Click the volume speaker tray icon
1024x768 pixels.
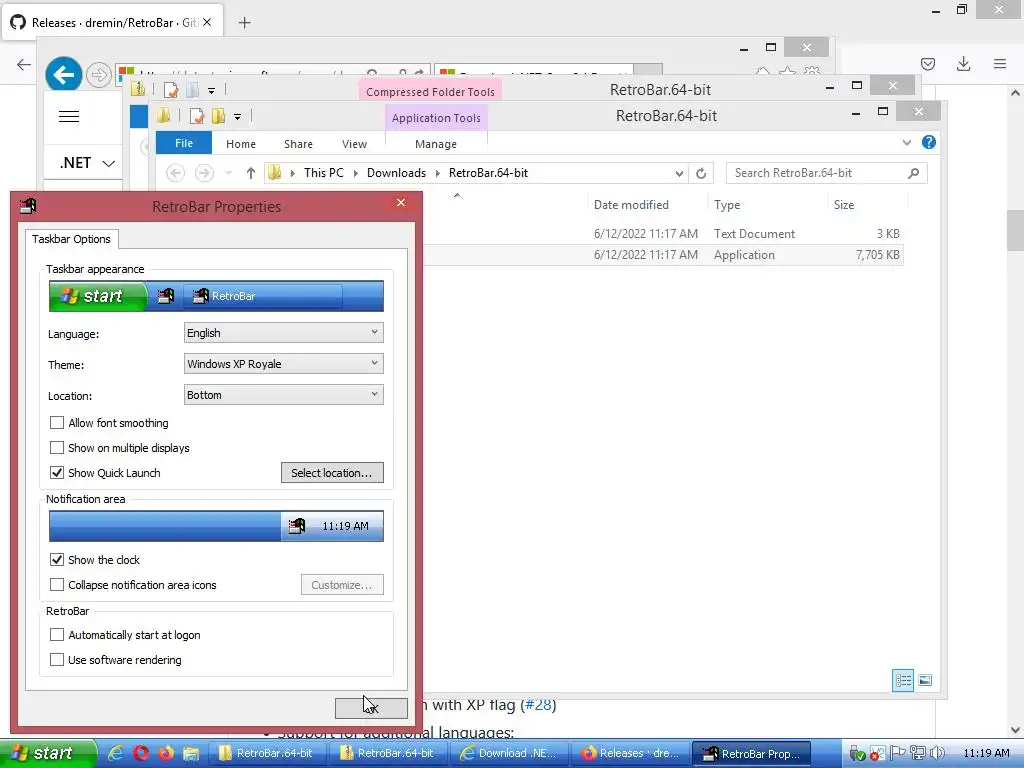(938, 753)
